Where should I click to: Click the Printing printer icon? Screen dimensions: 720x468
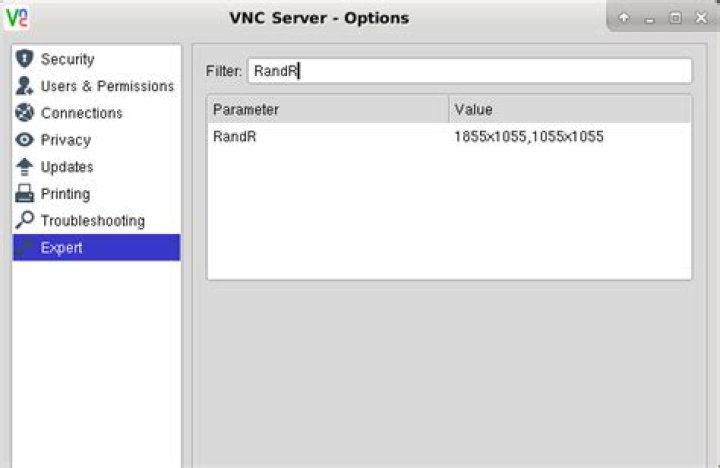point(24,193)
